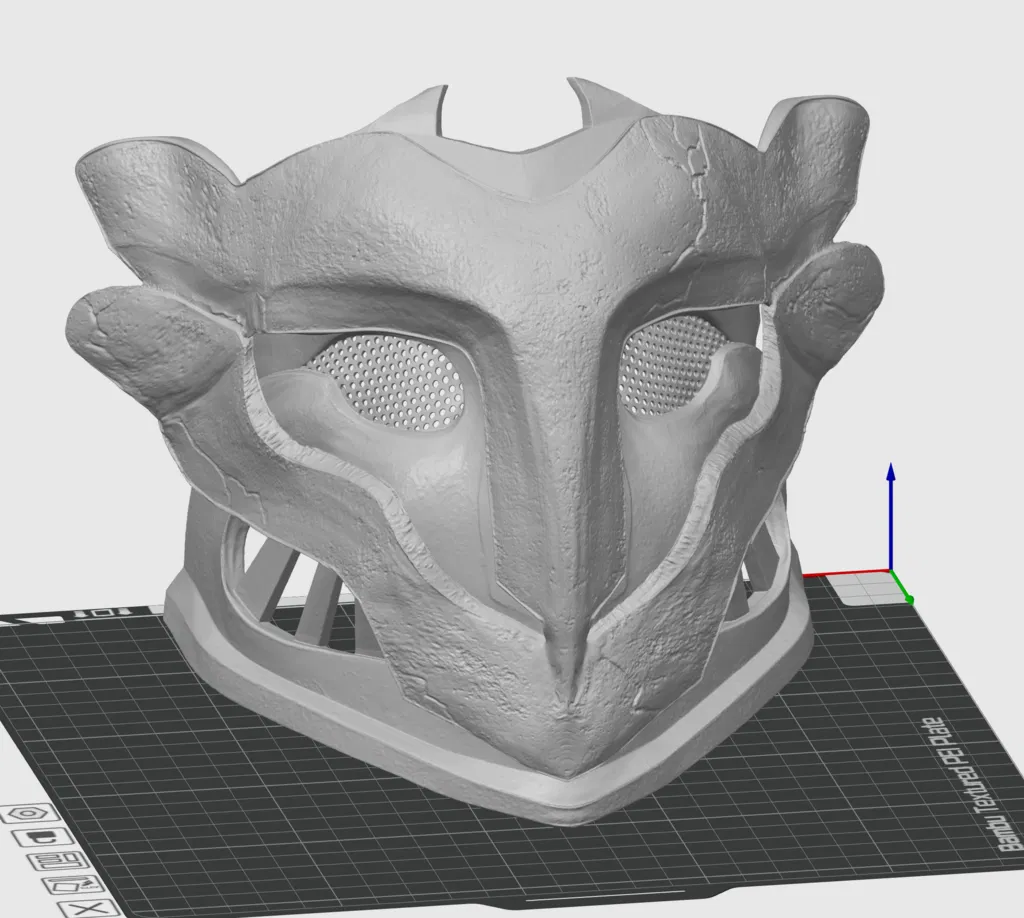Open plate settings via the hexagon icon
1024x918 pixels.
click(28, 814)
